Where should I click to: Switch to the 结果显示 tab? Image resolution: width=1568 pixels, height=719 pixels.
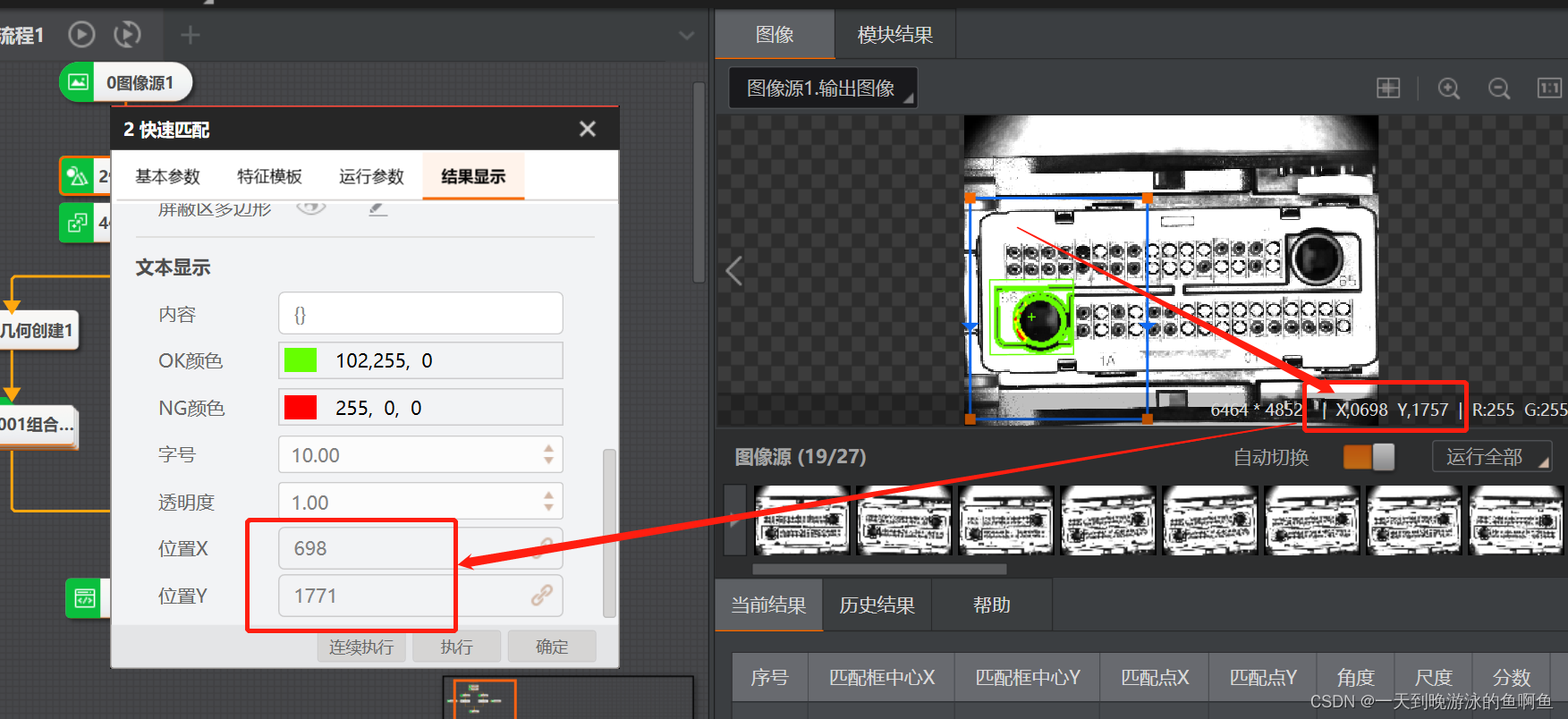click(x=473, y=176)
